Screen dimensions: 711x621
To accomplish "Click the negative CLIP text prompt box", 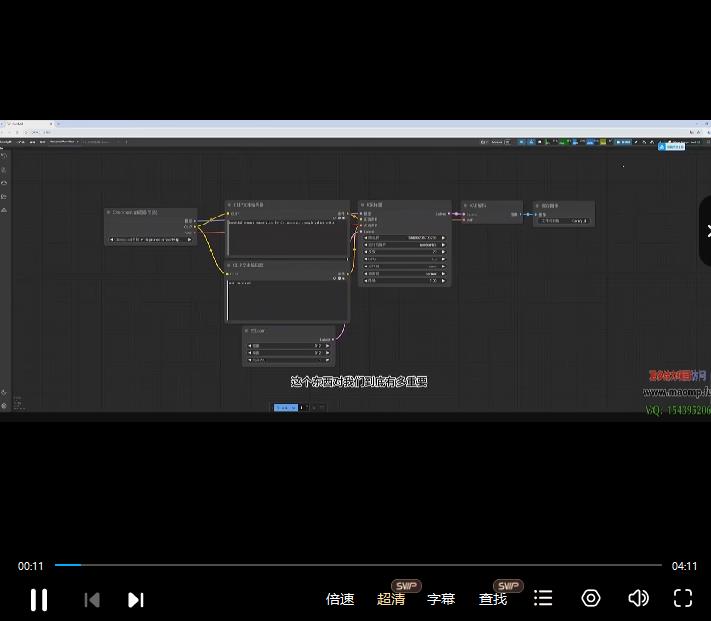I will [x=288, y=298].
